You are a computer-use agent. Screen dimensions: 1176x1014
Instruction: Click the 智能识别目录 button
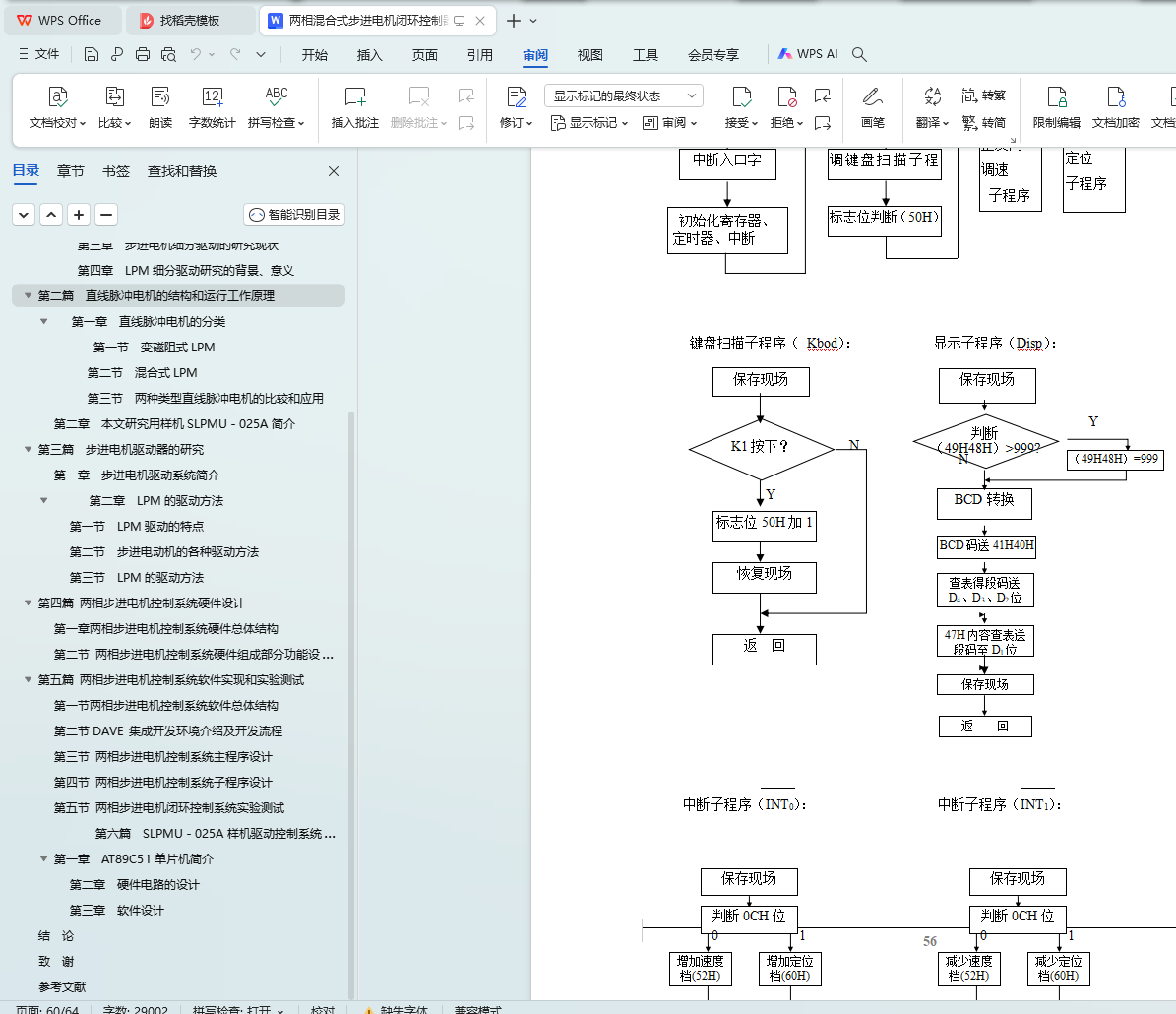coord(294,215)
